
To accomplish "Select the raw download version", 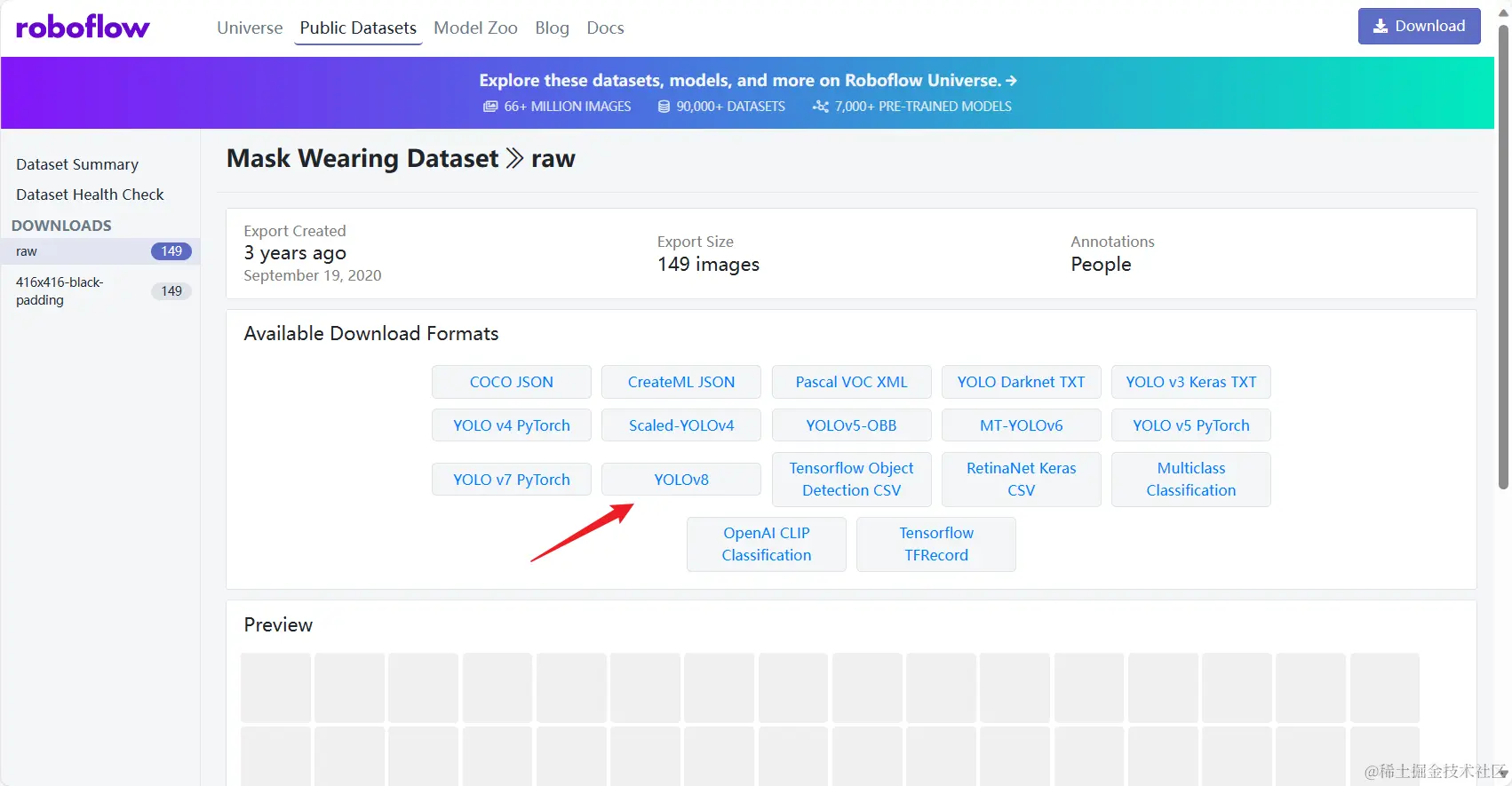I will coord(100,251).
